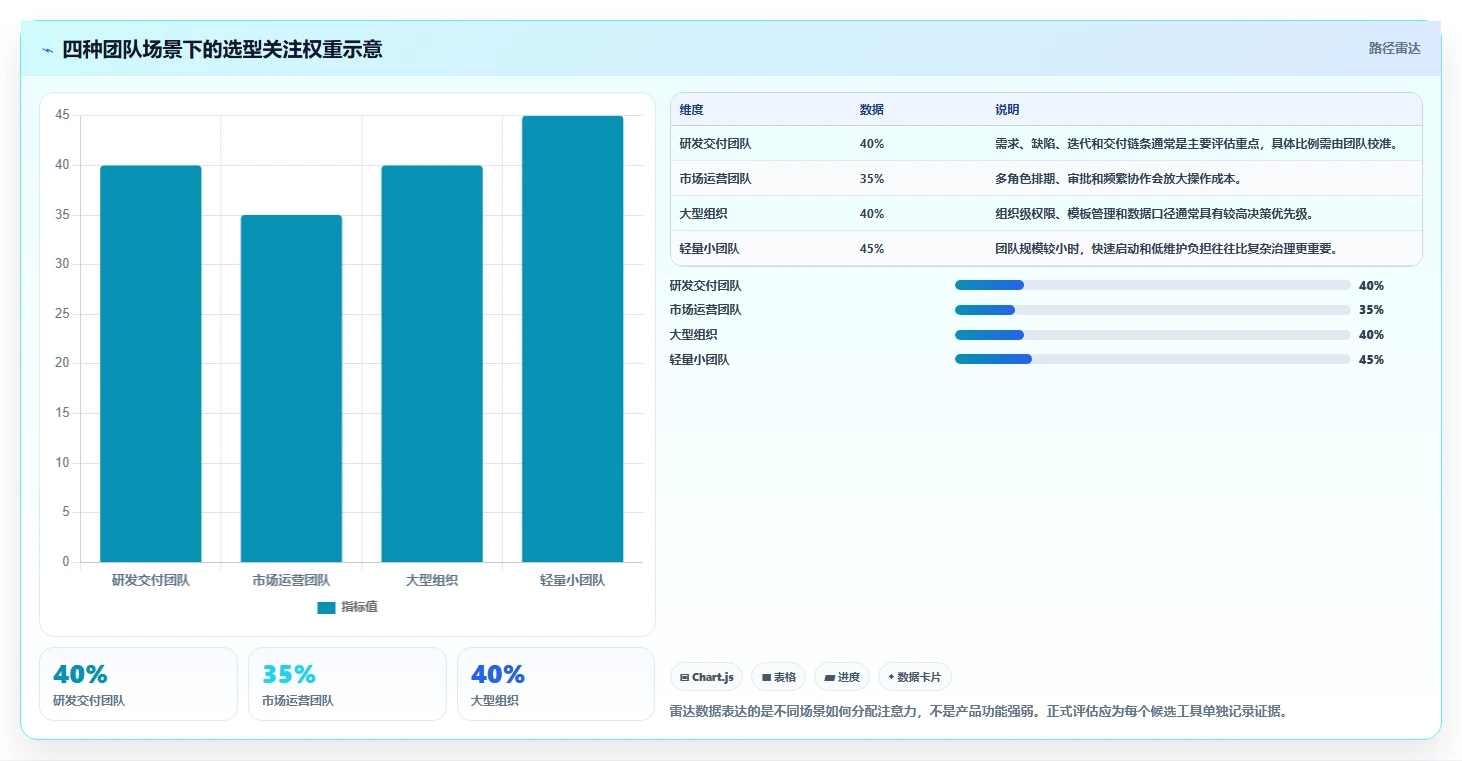Click the 轻量小团队 progress bar
Image resolution: width=1462 pixels, height=761 pixels.
tap(1152, 359)
